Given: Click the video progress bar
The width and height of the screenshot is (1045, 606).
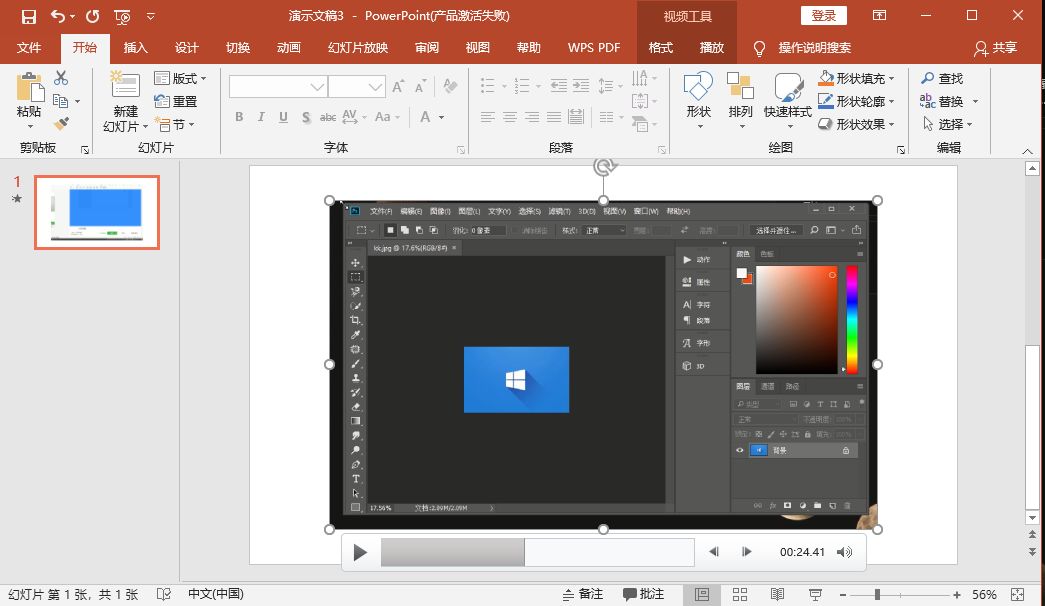Looking at the screenshot, I should point(537,552).
